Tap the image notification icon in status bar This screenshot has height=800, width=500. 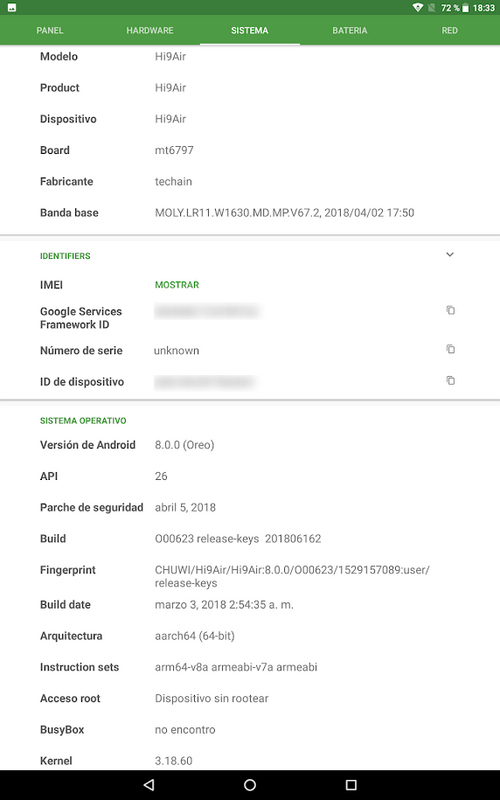click(12, 8)
